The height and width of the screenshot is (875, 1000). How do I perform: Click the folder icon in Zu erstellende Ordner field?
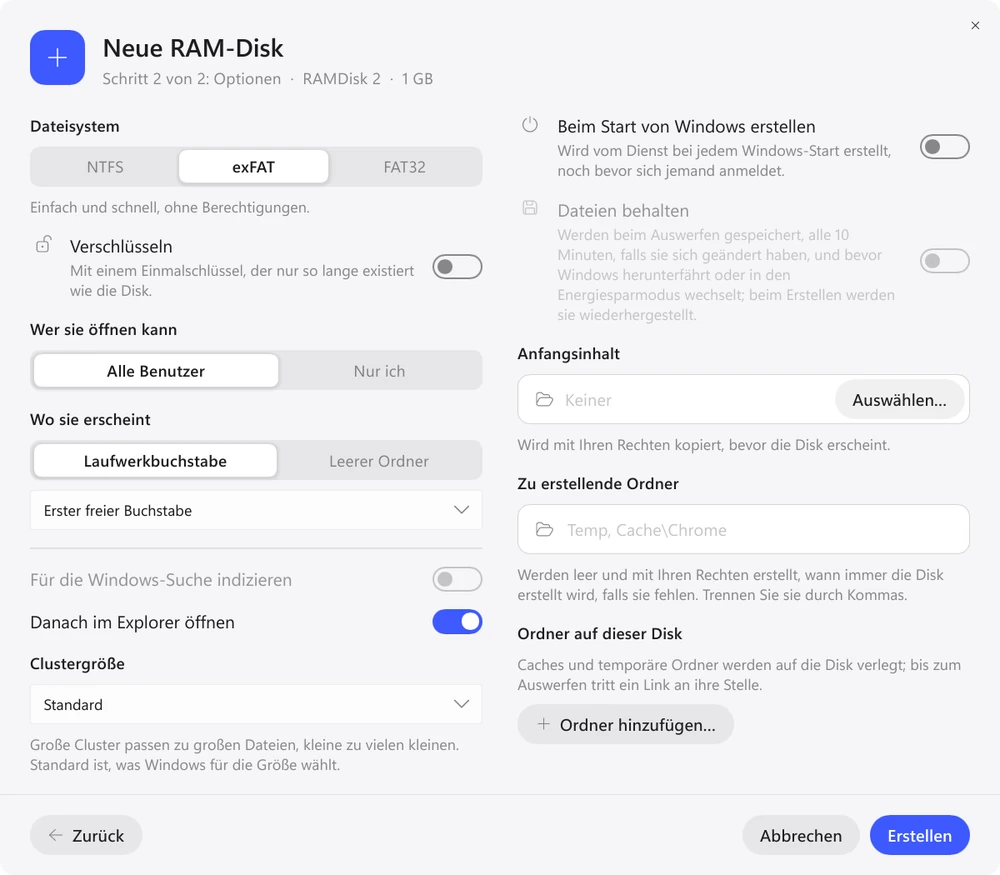click(544, 529)
